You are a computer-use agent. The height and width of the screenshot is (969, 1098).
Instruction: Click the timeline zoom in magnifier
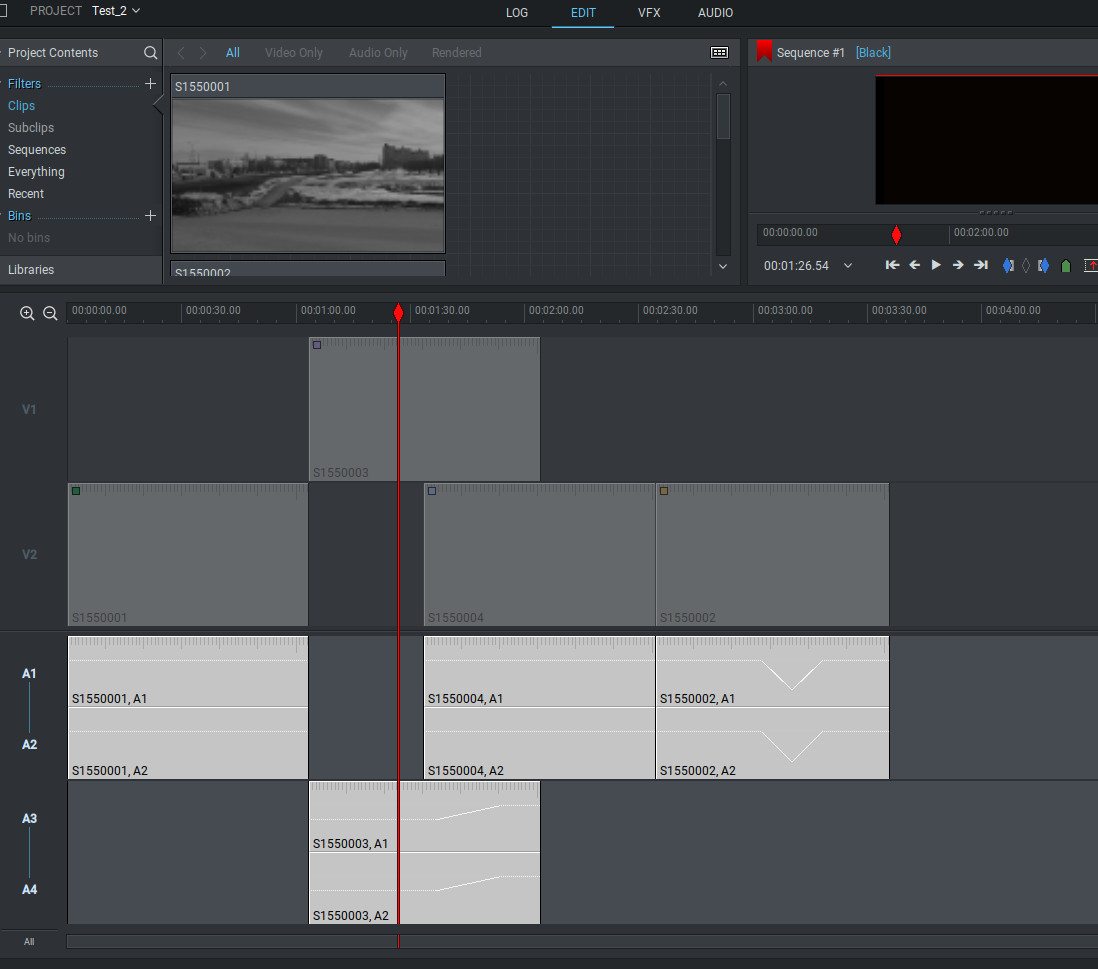coord(27,313)
